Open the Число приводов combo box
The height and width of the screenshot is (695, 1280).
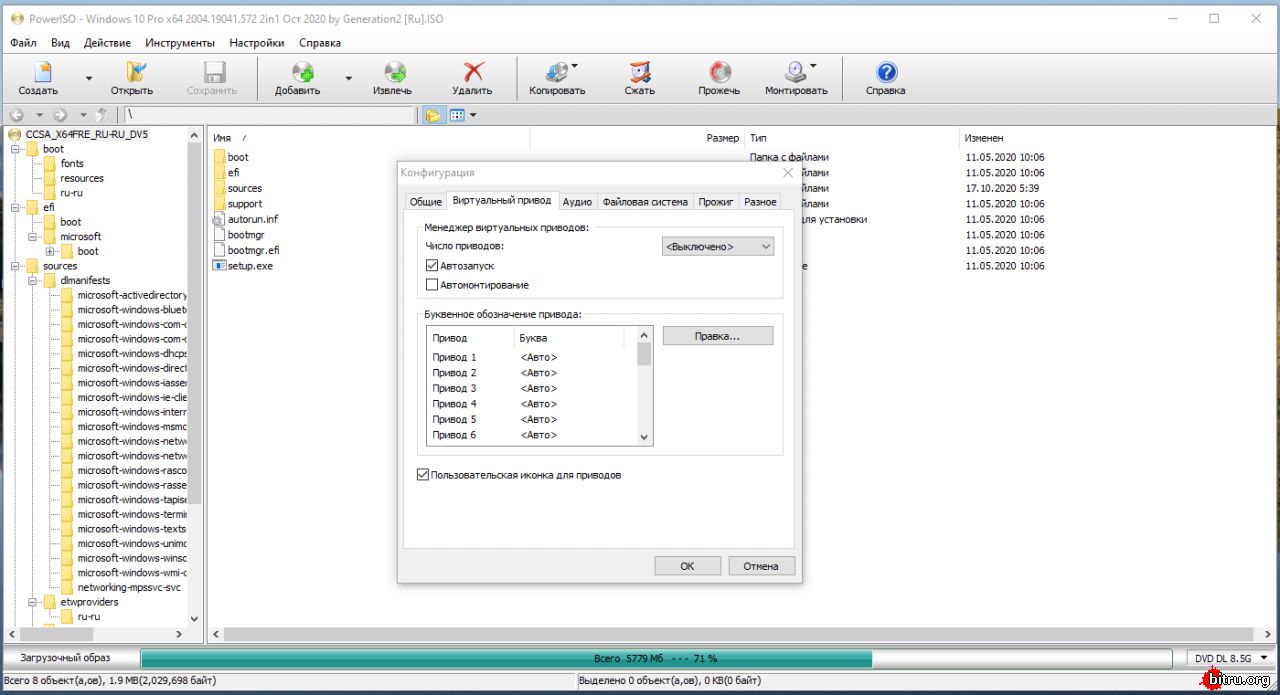tap(718, 246)
